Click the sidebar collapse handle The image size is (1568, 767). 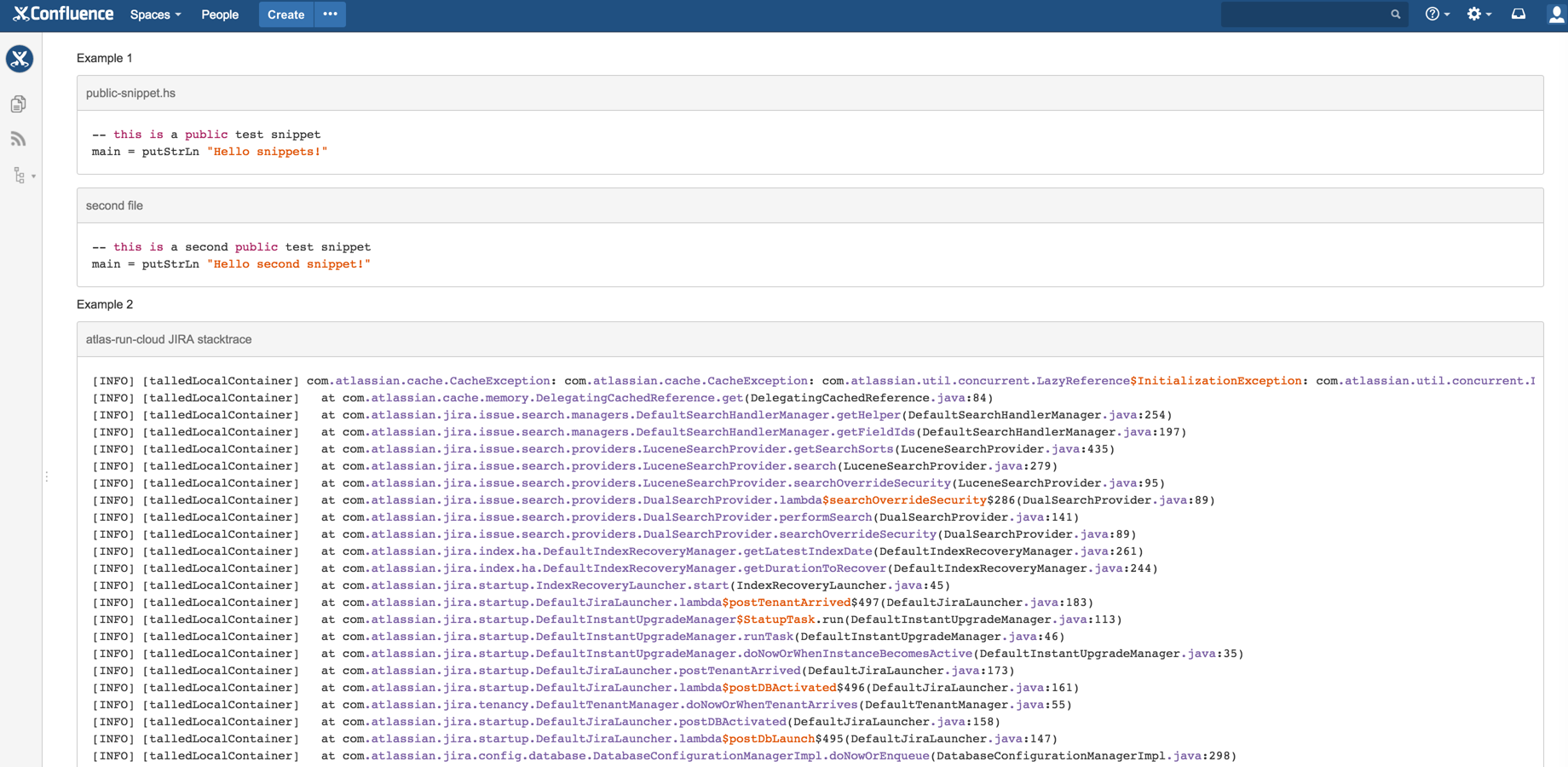click(x=46, y=476)
